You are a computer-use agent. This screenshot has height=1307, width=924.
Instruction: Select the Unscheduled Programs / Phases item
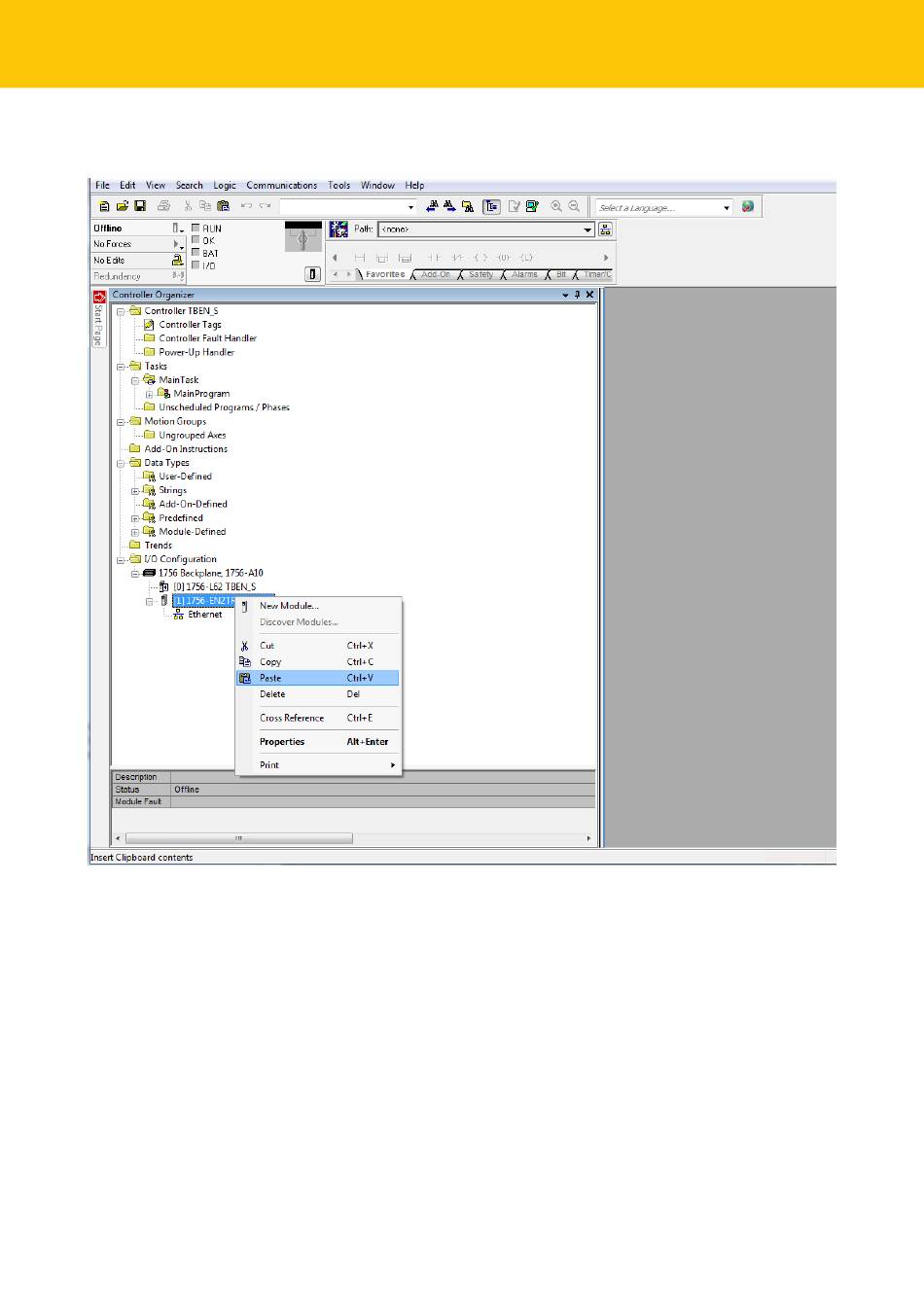click(224, 407)
